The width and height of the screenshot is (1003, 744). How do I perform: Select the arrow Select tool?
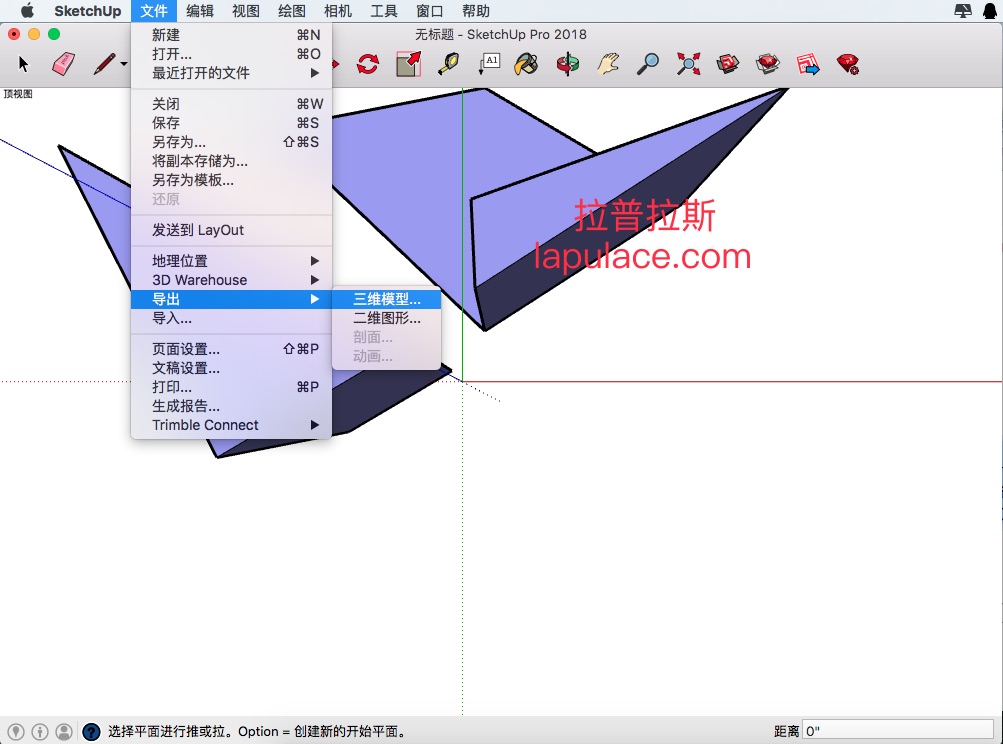pyautogui.click(x=24, y=64)
